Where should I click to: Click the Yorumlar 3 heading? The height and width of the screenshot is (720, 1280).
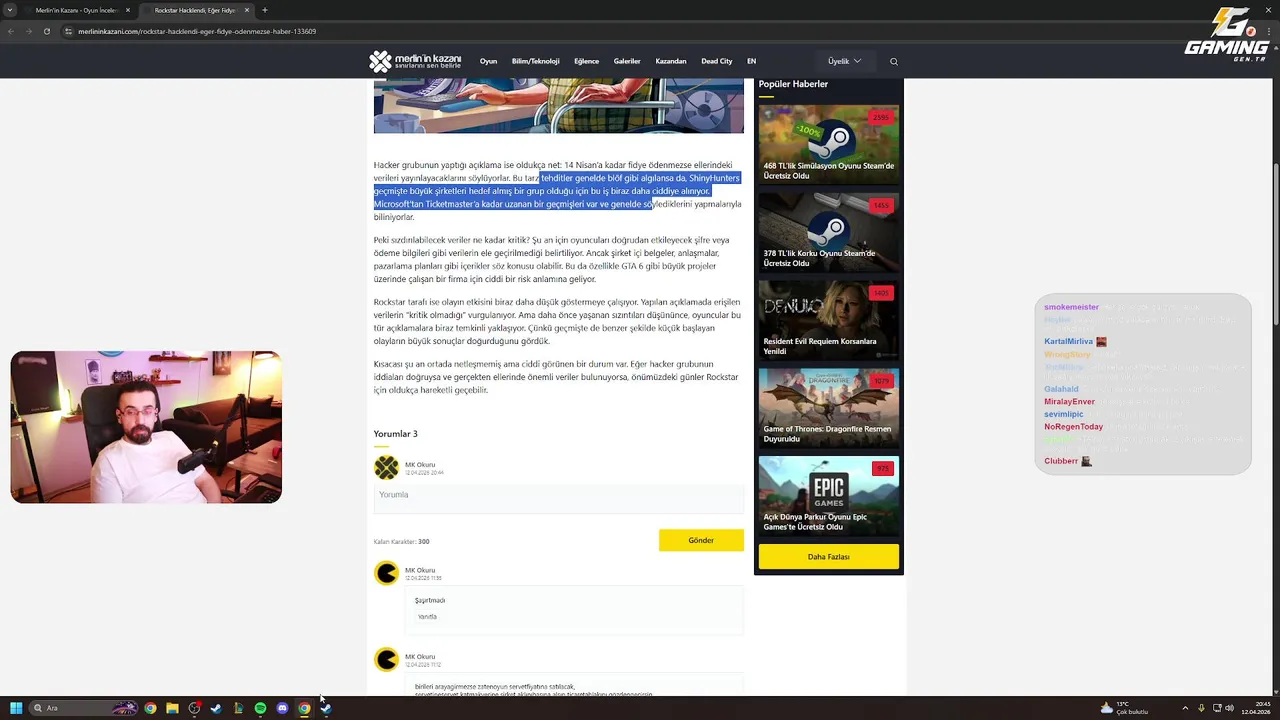click(x=396, y=434)
